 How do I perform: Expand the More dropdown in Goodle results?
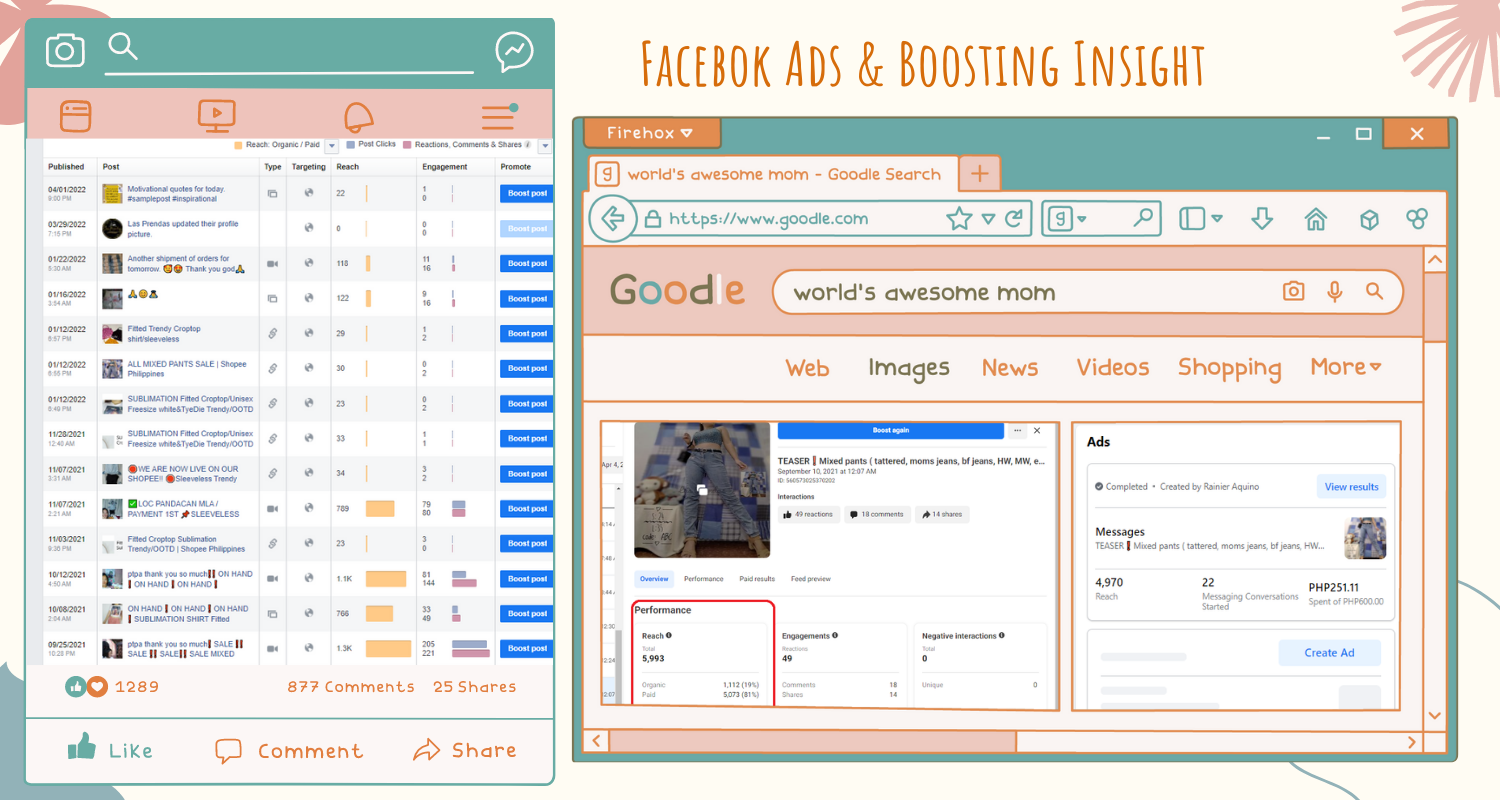[x=1345, y=367]
